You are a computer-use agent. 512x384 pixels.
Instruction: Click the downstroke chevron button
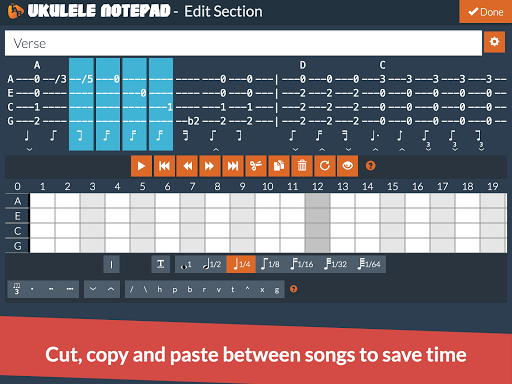tap(93, 289)
